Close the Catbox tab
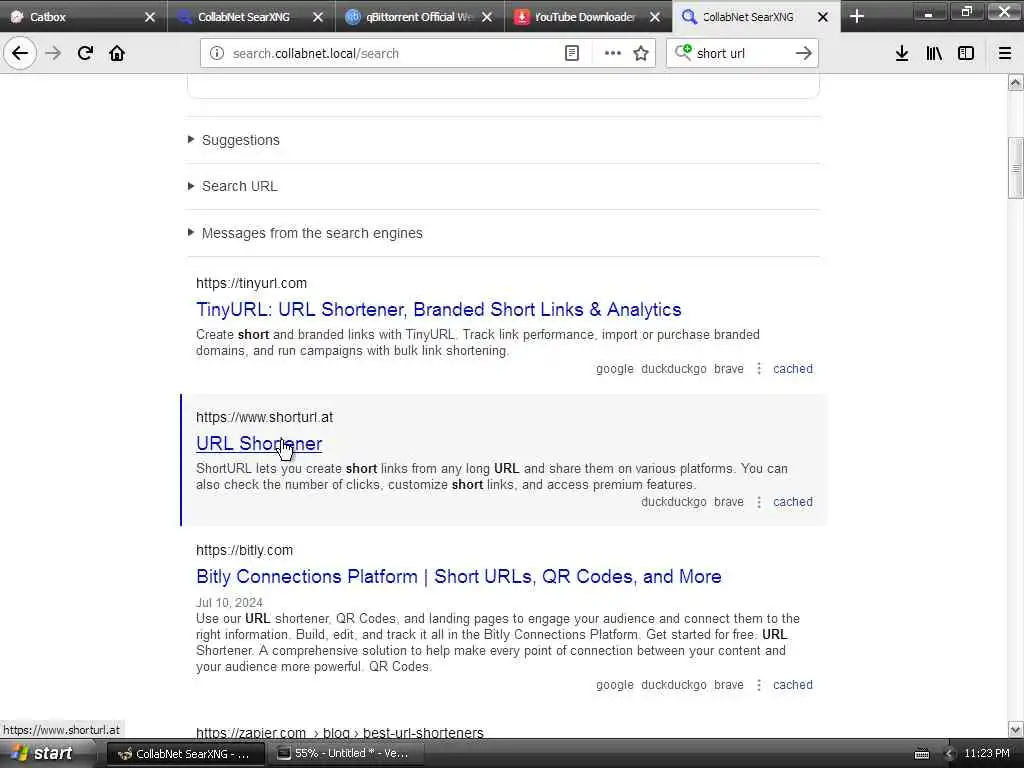This screenshot has height=768, width=1024. [150, 17]
